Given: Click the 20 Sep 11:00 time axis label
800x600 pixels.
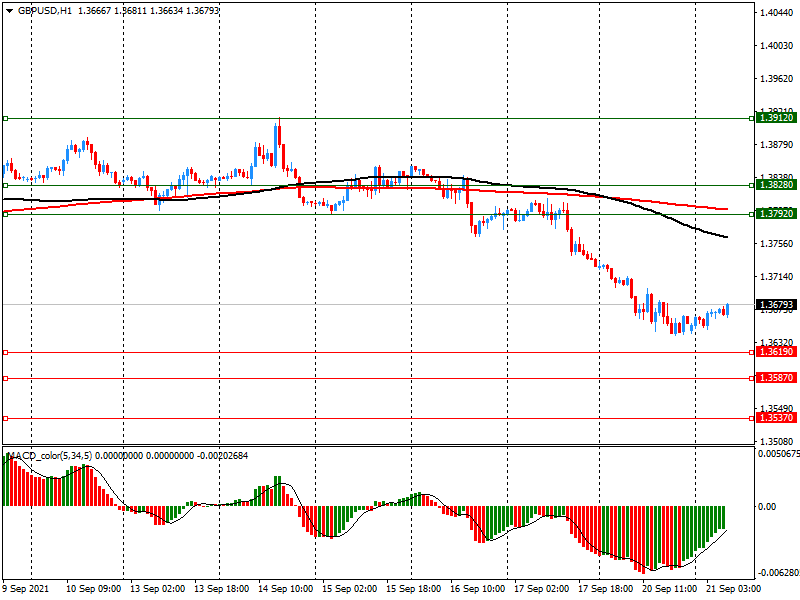Looking at the screenshot, I should (x=670, y=589).
